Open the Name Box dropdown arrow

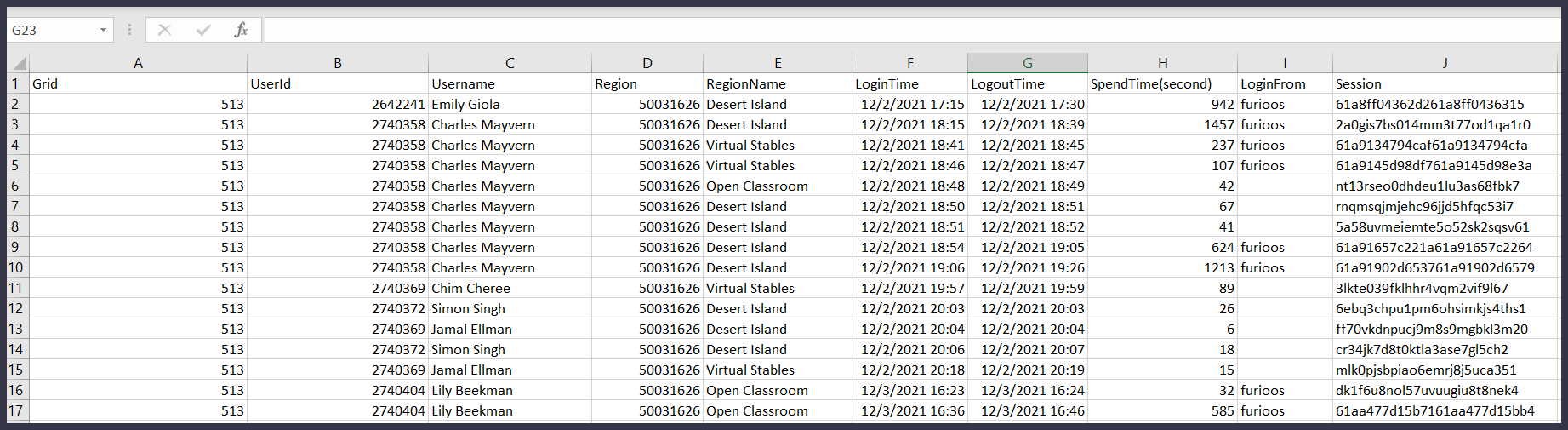click(x=103, y=30)
